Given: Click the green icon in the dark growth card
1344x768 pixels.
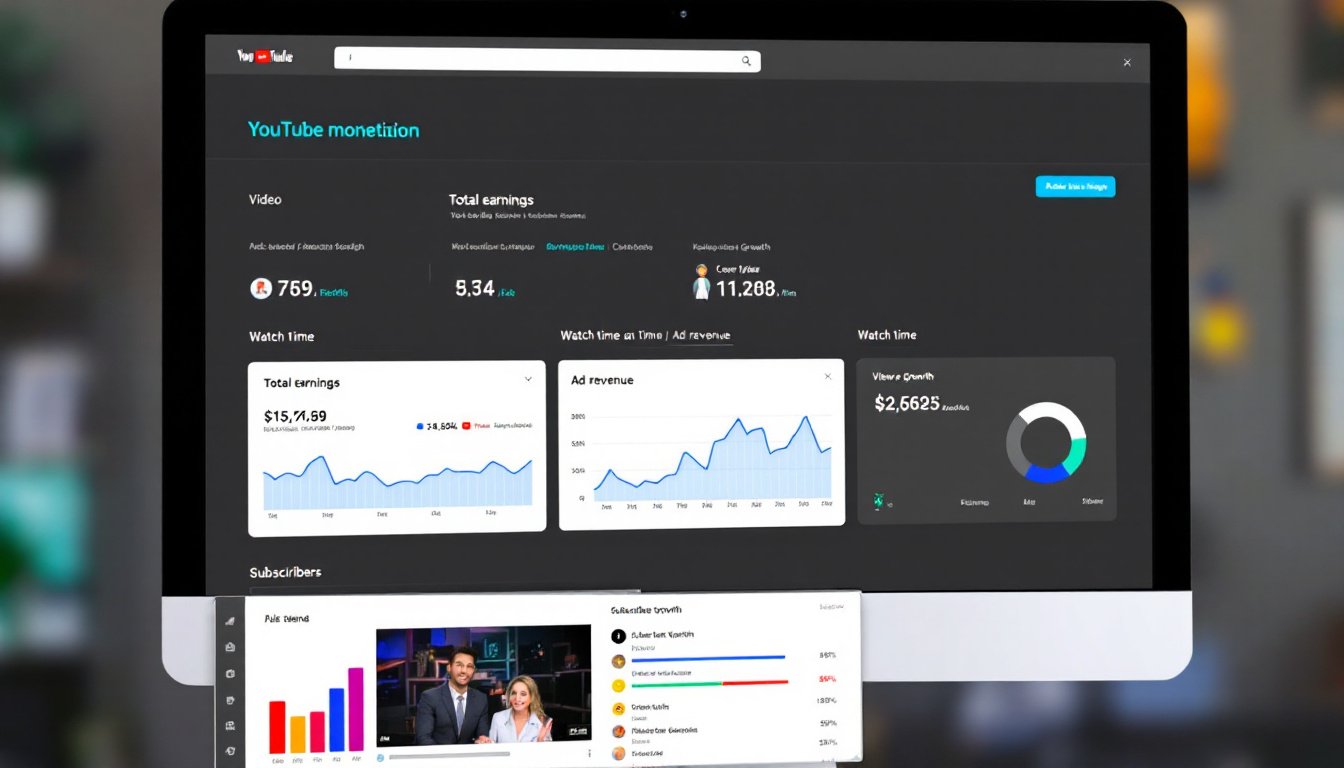Looking at the screenshot, I should point(878,500).
